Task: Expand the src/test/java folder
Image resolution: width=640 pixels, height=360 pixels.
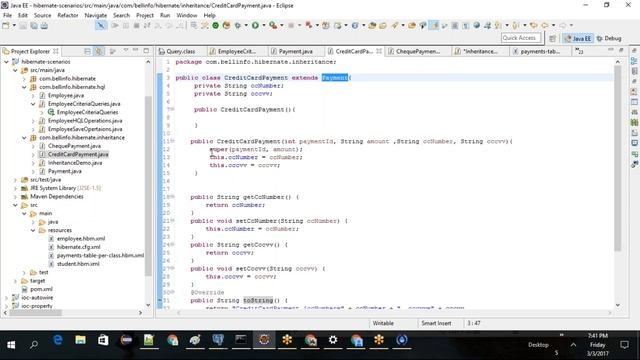Action: pyautogui.click(x=16, y=180)
